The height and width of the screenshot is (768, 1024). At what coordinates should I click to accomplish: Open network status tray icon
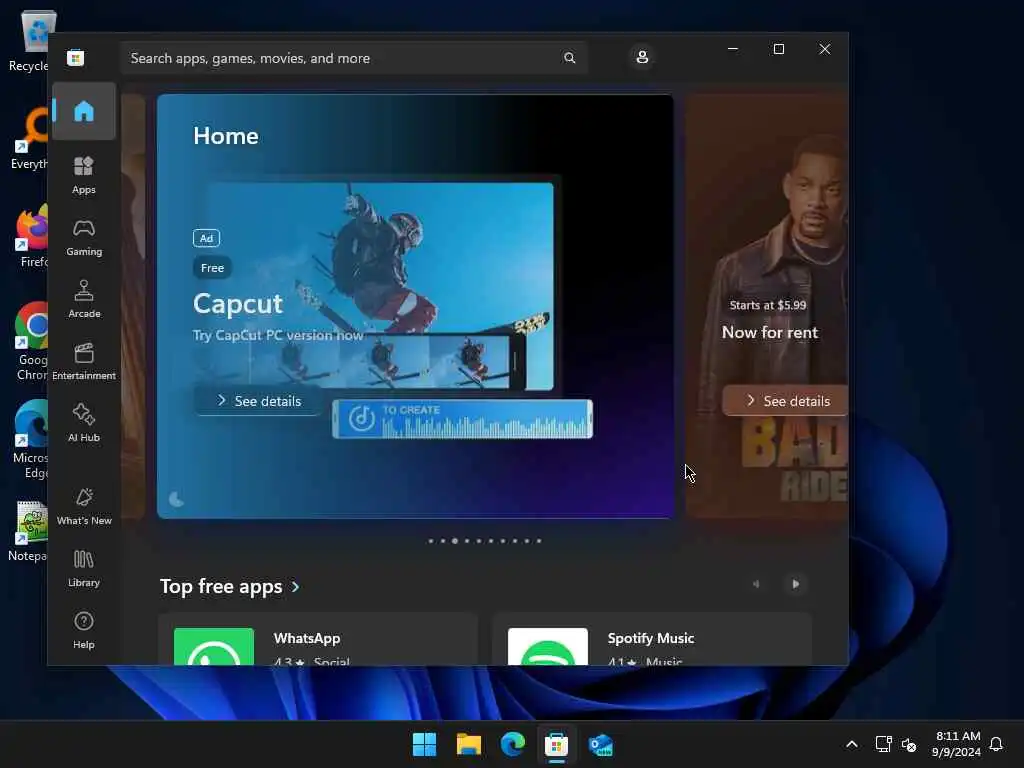(x=884, y=744)
